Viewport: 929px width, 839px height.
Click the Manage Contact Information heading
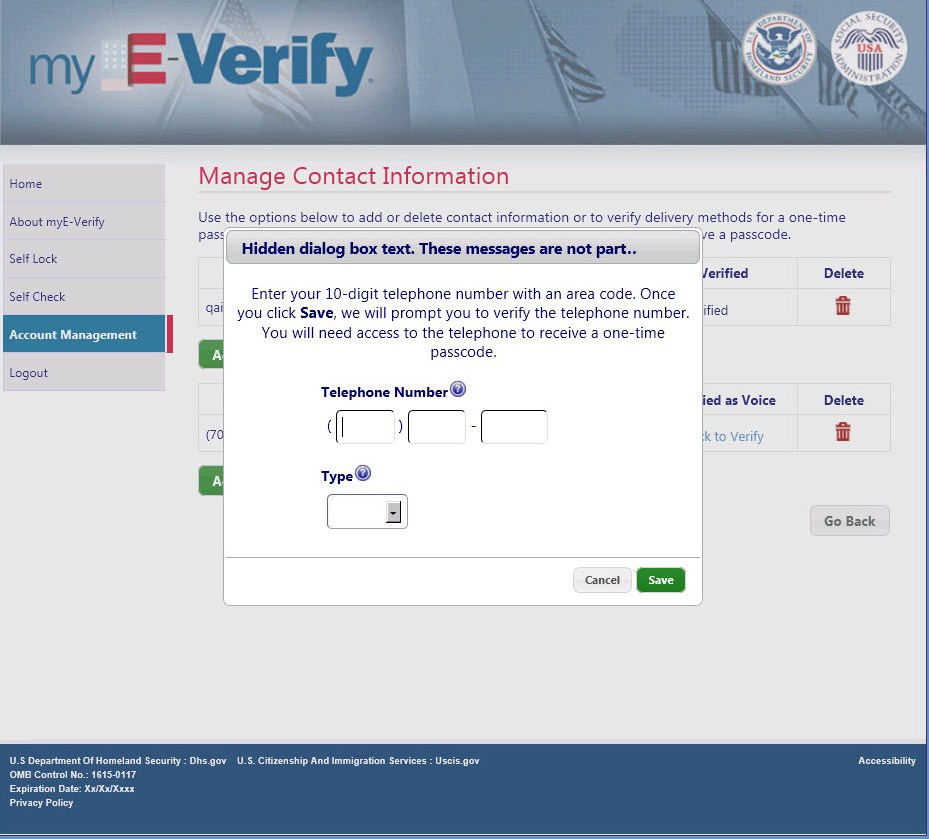pos(354,177)
